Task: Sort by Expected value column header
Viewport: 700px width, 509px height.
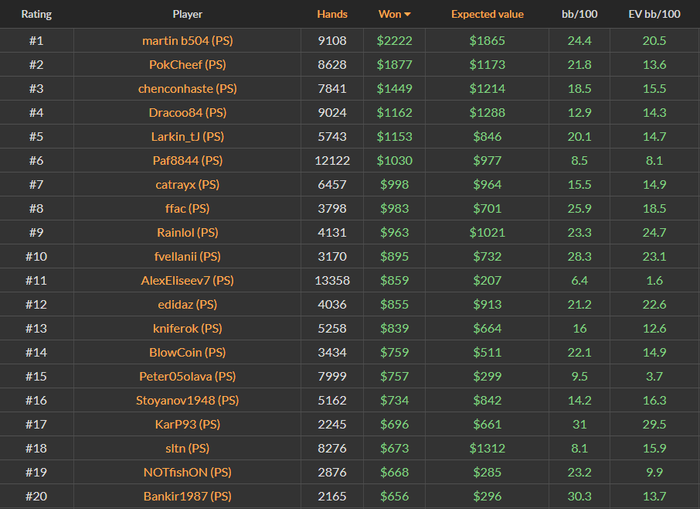Action: pos(487,15)
